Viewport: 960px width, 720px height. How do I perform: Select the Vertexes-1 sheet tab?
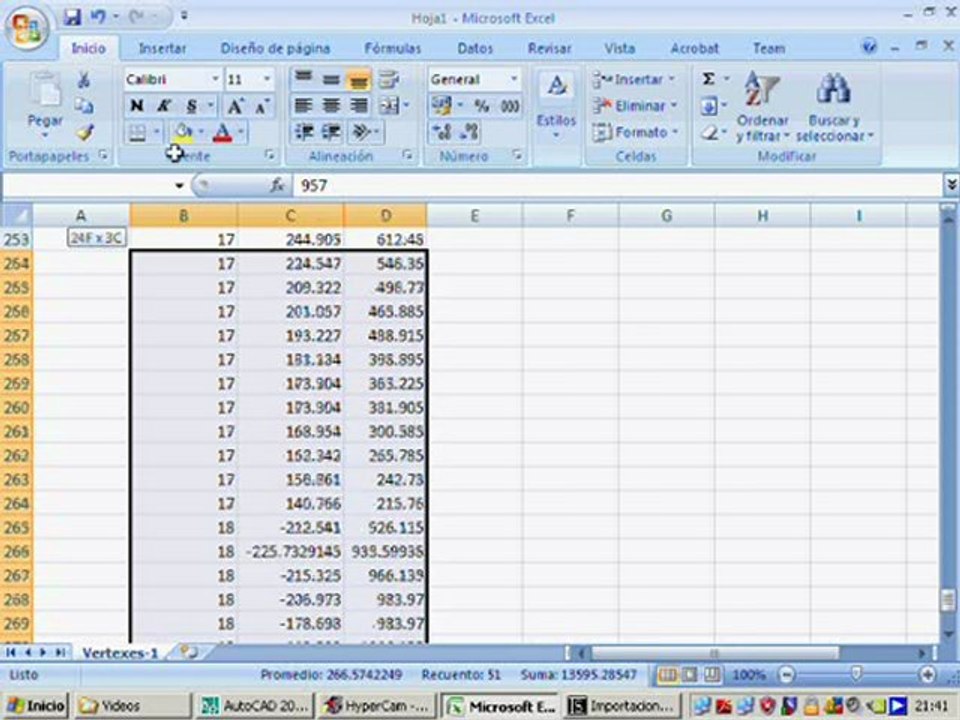(120, 653)
